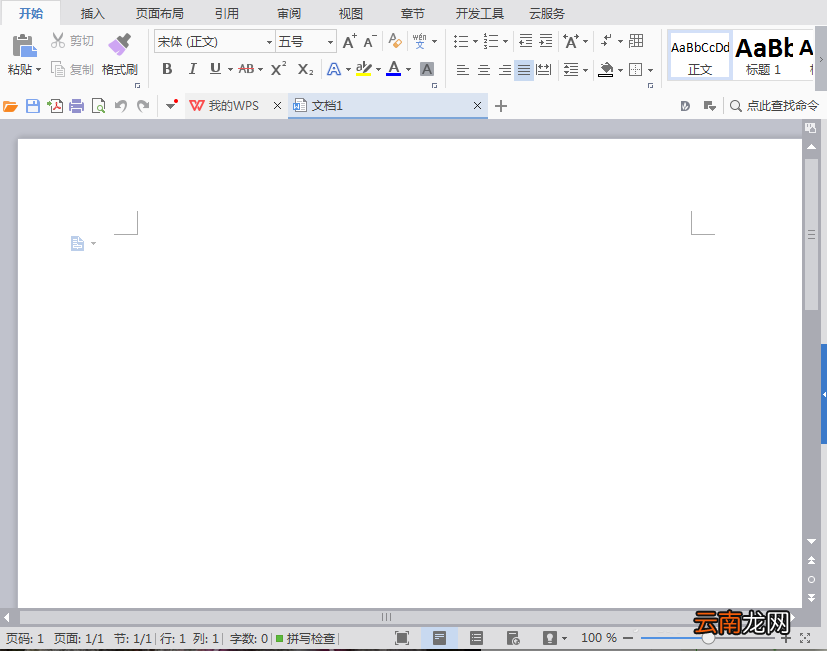Add a new document tab with plus button
827x651 pixels.
point(501,106)
